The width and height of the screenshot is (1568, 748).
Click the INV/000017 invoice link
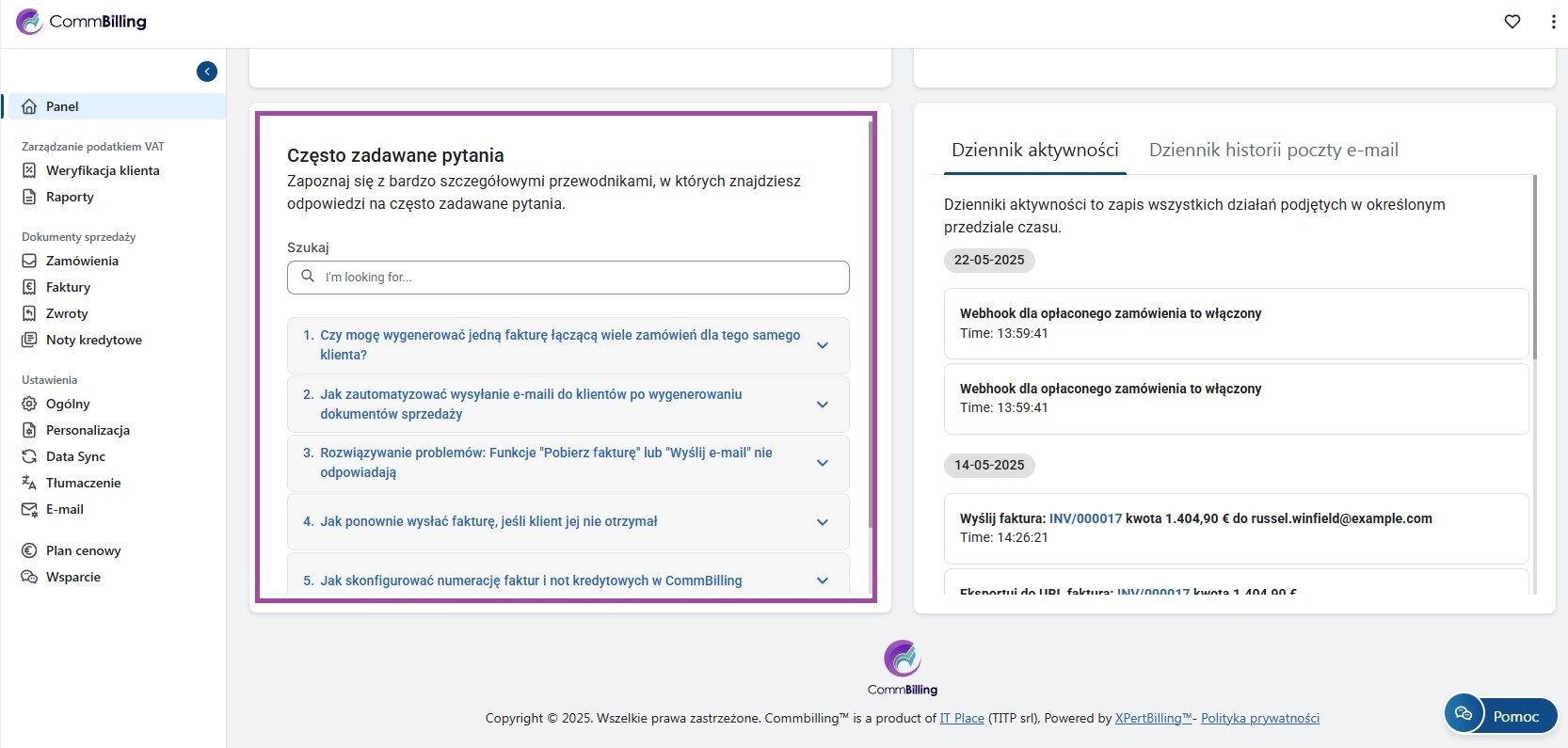pos(1085,518)
